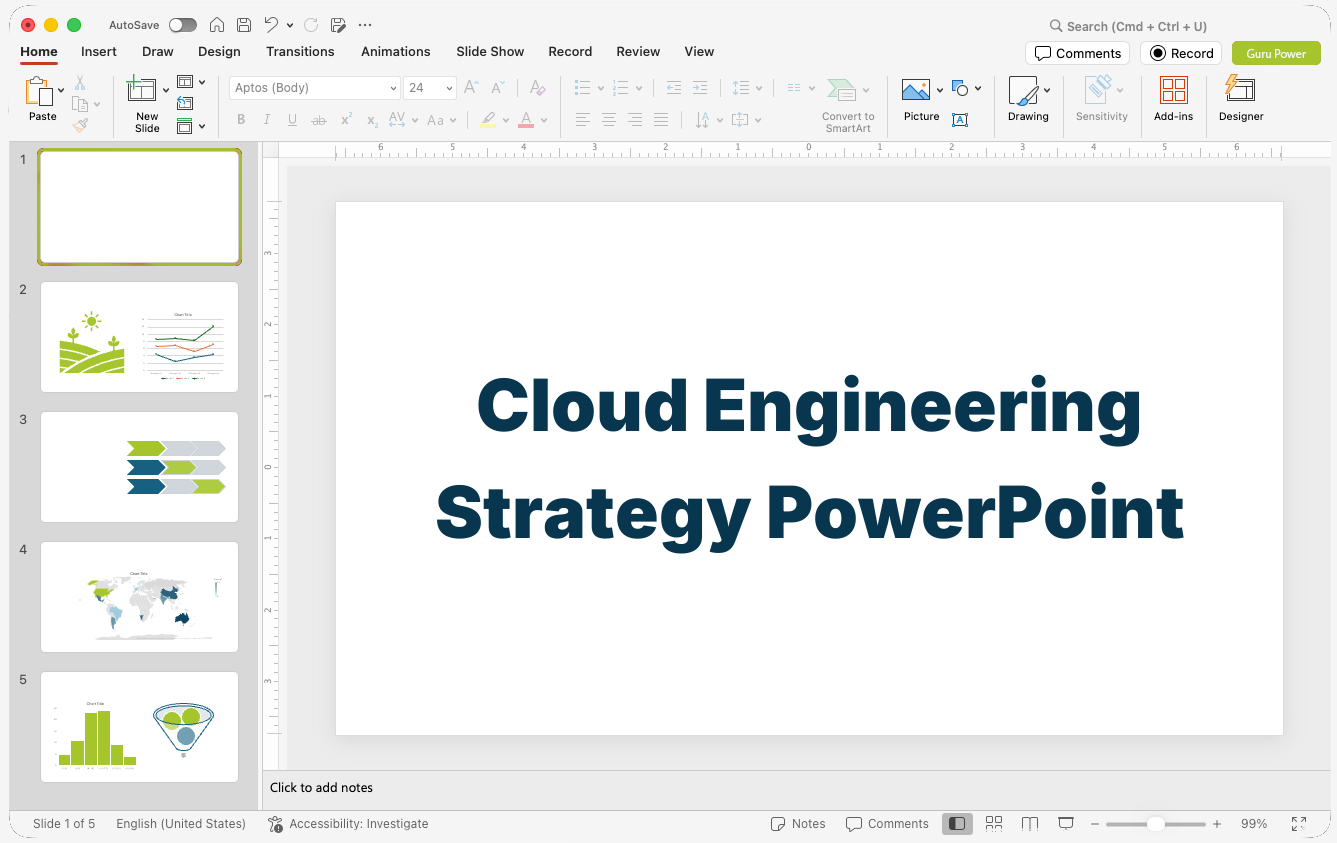Expand the Picture dropdown arrow
Screen dimensions: 1337x843
coord(940,90)
